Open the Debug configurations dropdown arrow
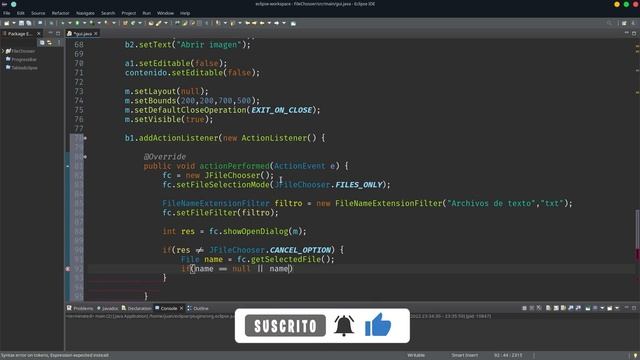 click(x=70, y=23)
